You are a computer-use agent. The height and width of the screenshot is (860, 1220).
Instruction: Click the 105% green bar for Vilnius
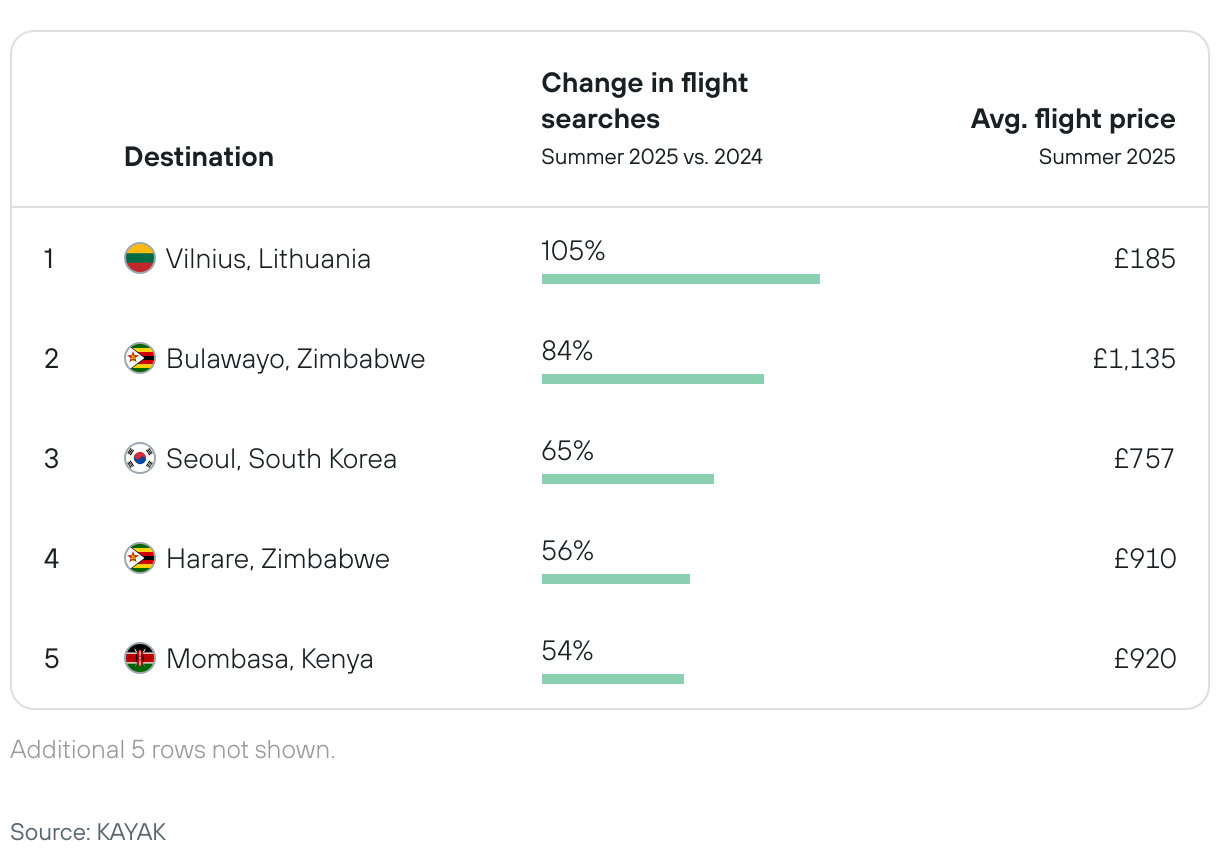pos(680,279)
